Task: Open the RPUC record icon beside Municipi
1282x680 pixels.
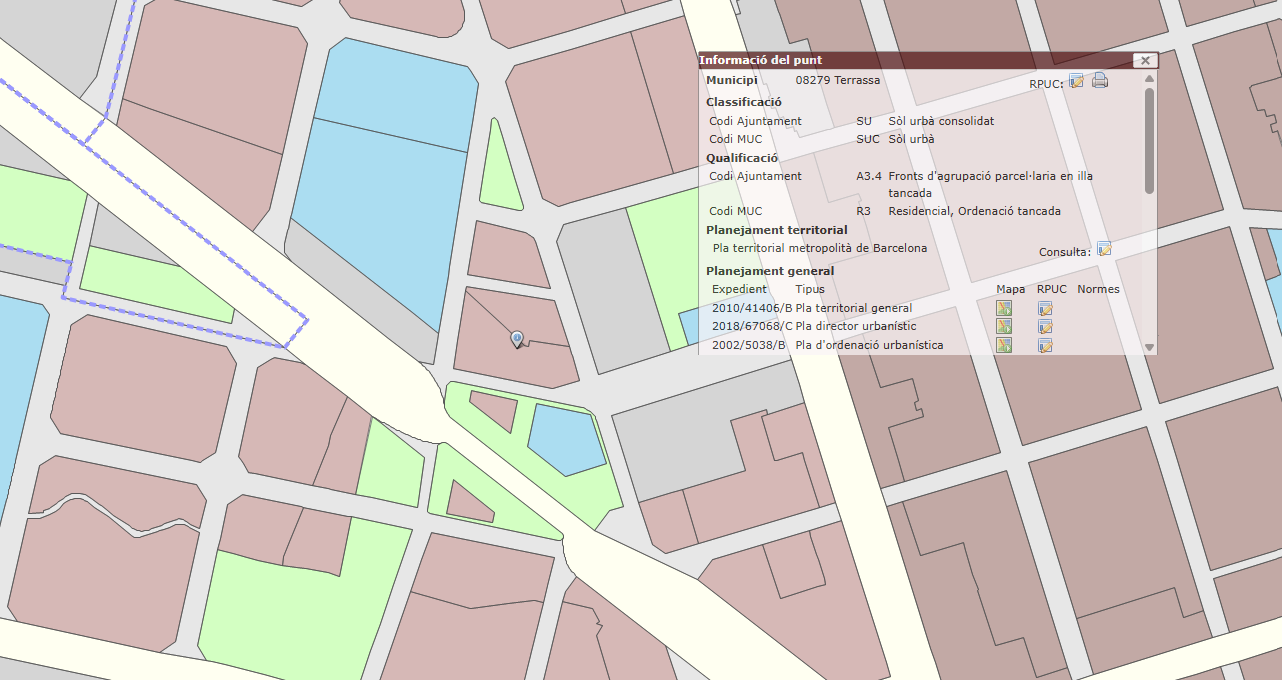Action: (1076, 81)
